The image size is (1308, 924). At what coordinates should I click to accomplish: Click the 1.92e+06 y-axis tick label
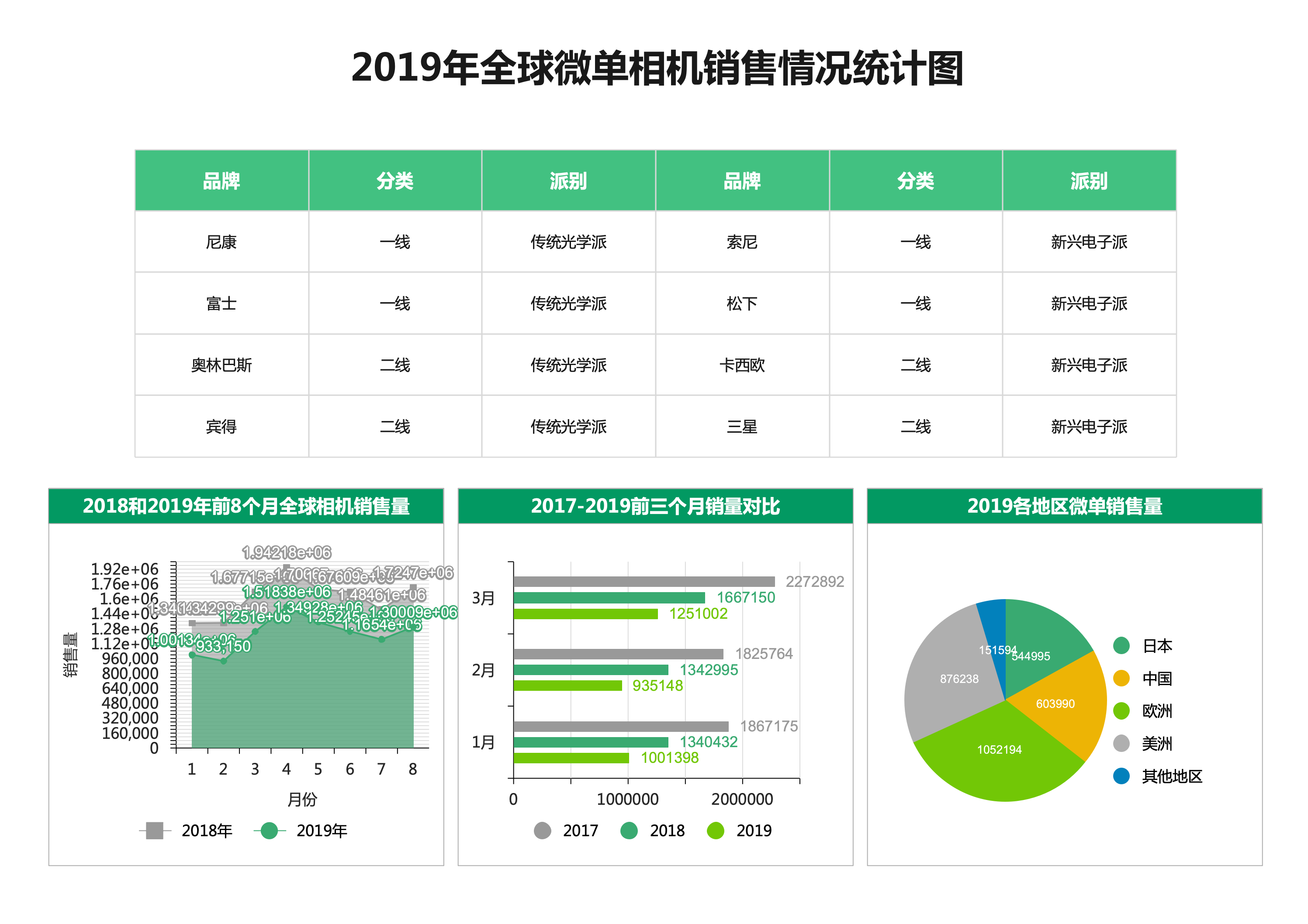(125, 569)
